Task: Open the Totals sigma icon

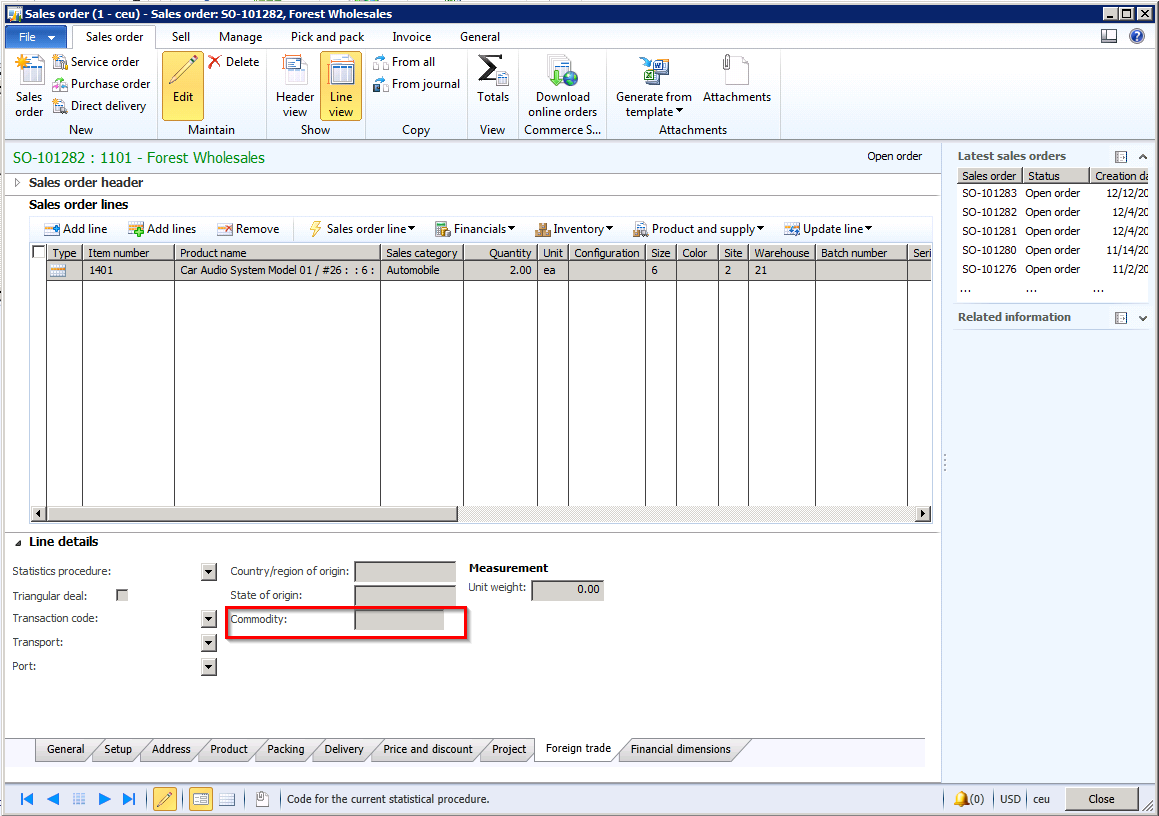Action: (x=492, y=71)
